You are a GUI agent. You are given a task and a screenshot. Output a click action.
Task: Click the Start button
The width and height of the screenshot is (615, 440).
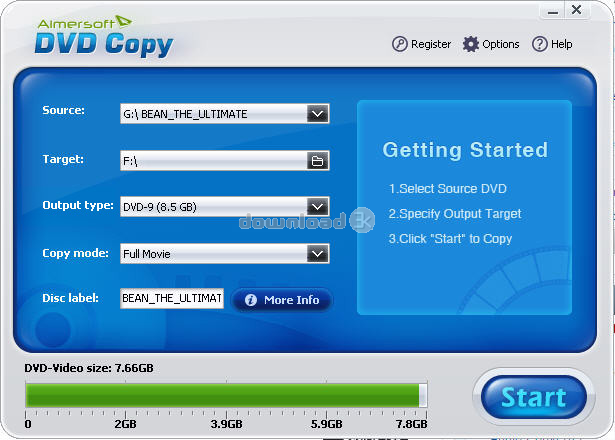[x=533, y=397]
